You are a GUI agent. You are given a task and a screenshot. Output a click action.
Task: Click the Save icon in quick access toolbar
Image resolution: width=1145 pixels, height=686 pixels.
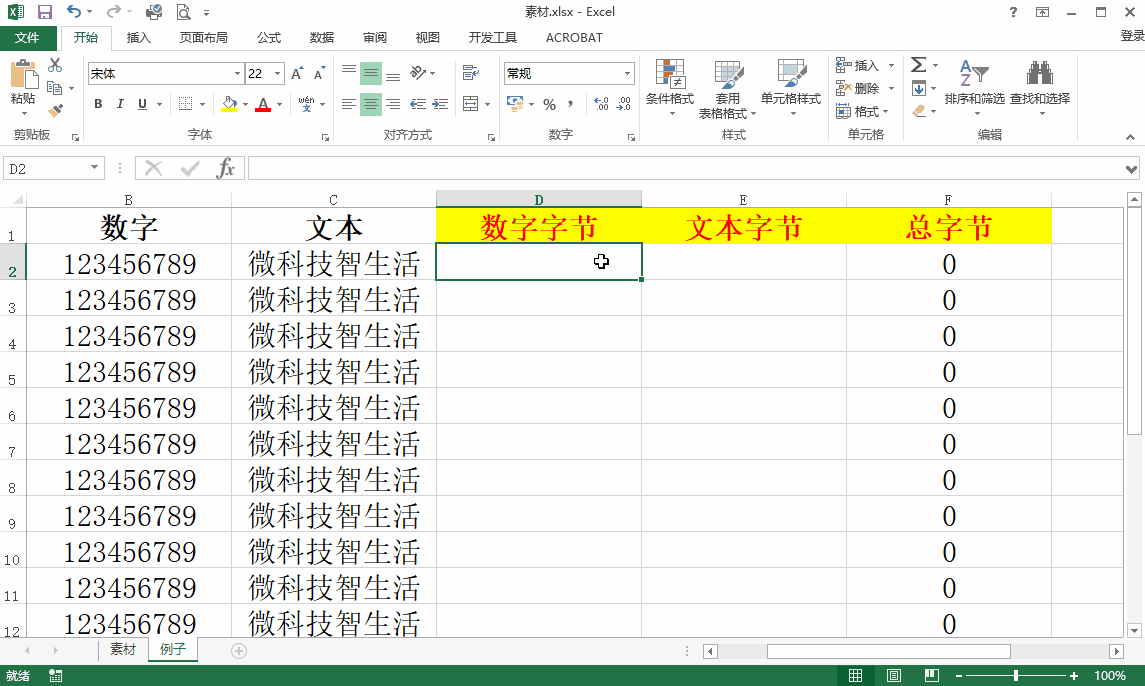click(45, 12)
